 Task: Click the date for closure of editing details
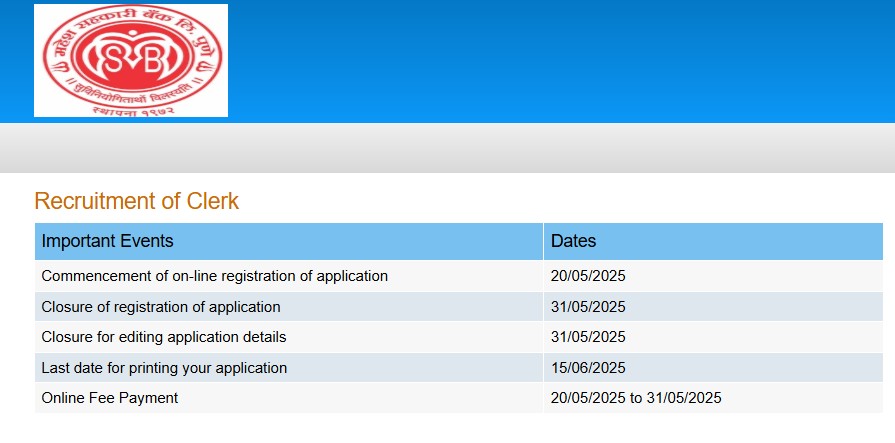point(713,337)
